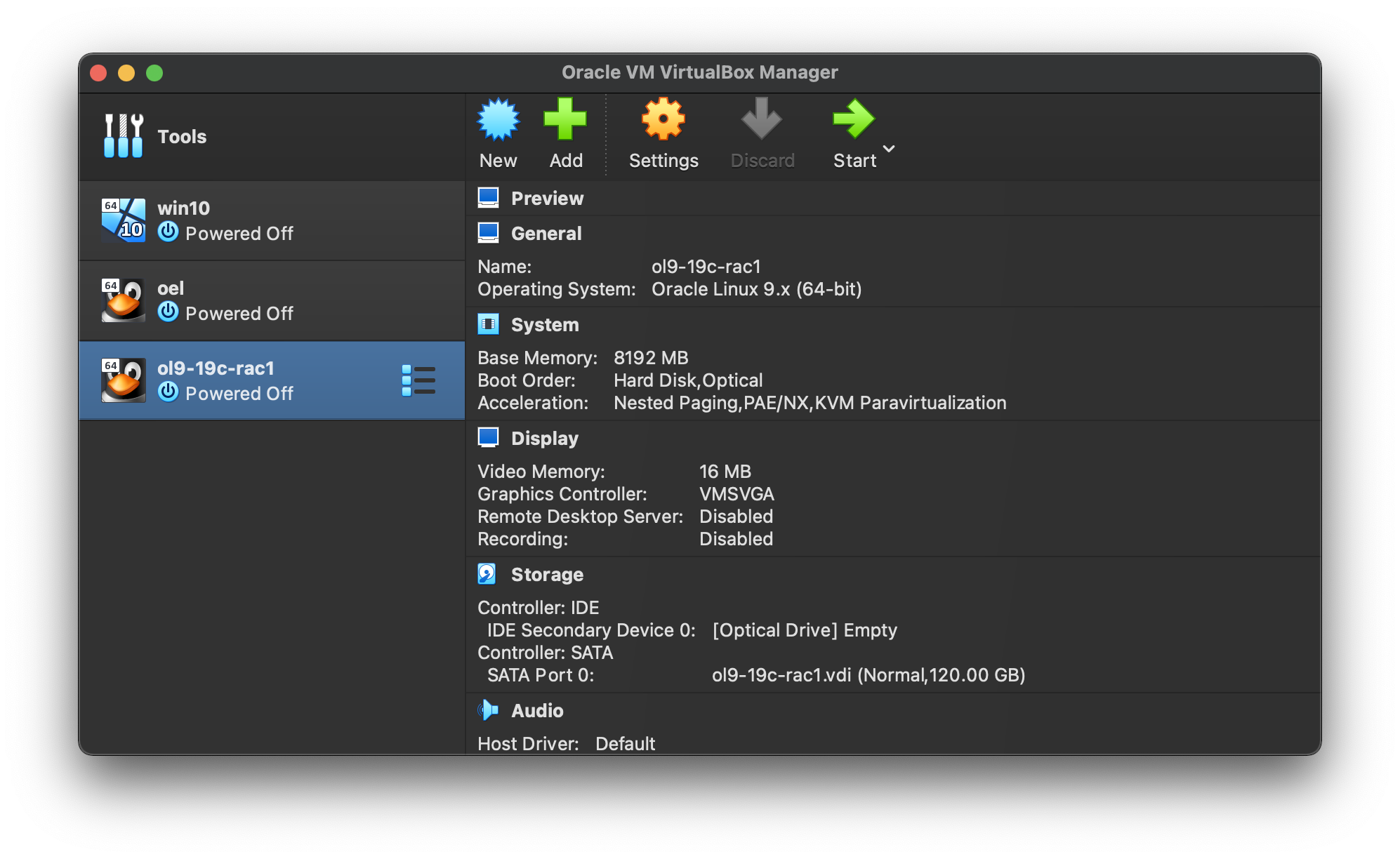Click the Controller: IDE line

539,608
